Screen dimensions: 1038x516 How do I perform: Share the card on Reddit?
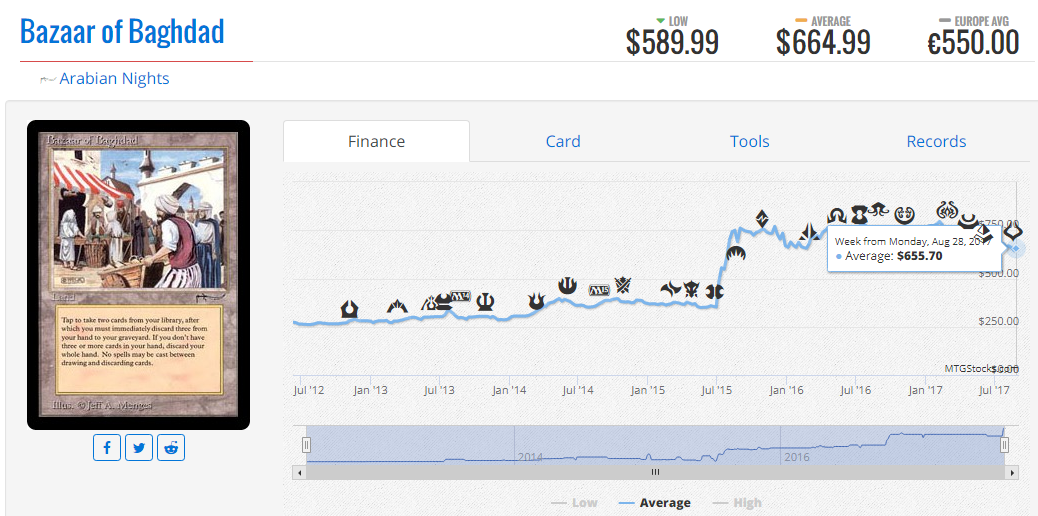pos(171,448)
